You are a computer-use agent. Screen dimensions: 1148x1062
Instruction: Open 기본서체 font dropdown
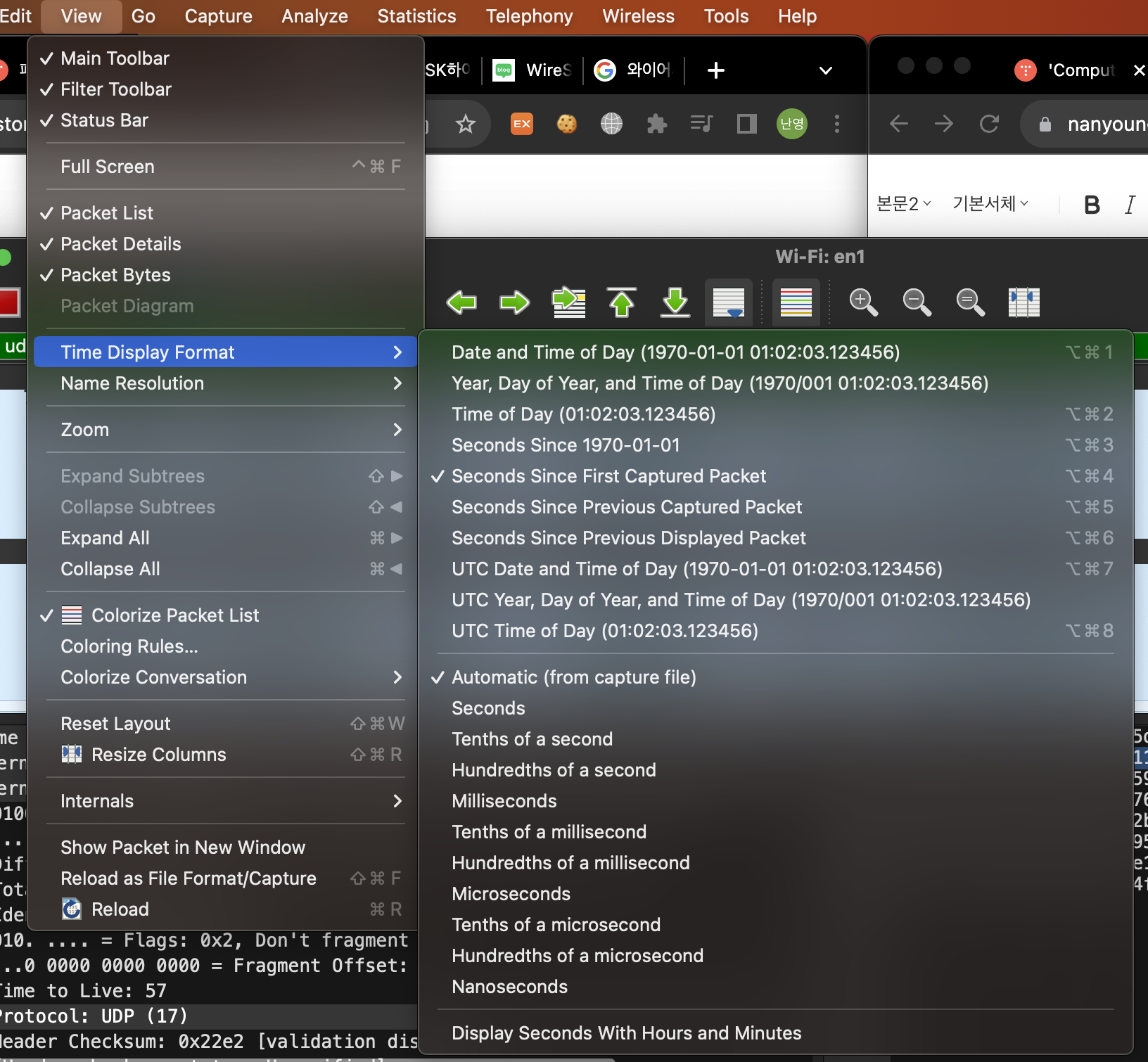990,204
